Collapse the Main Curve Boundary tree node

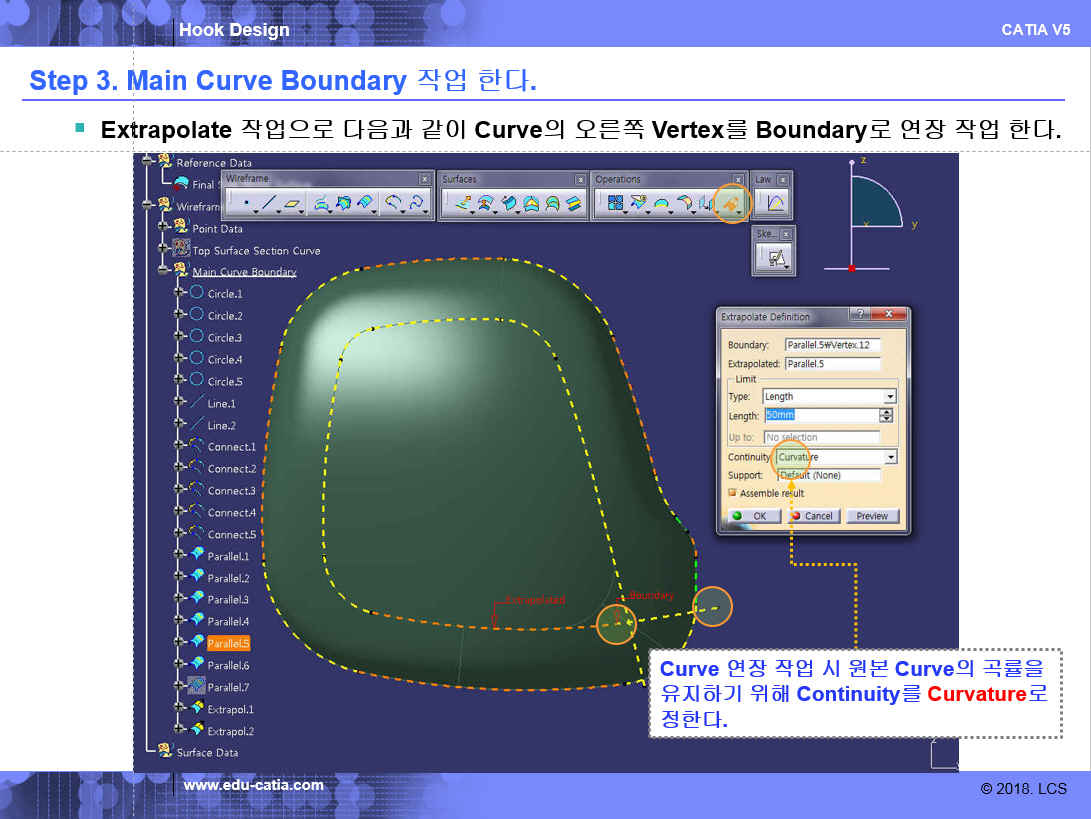[x=163, y=271]
